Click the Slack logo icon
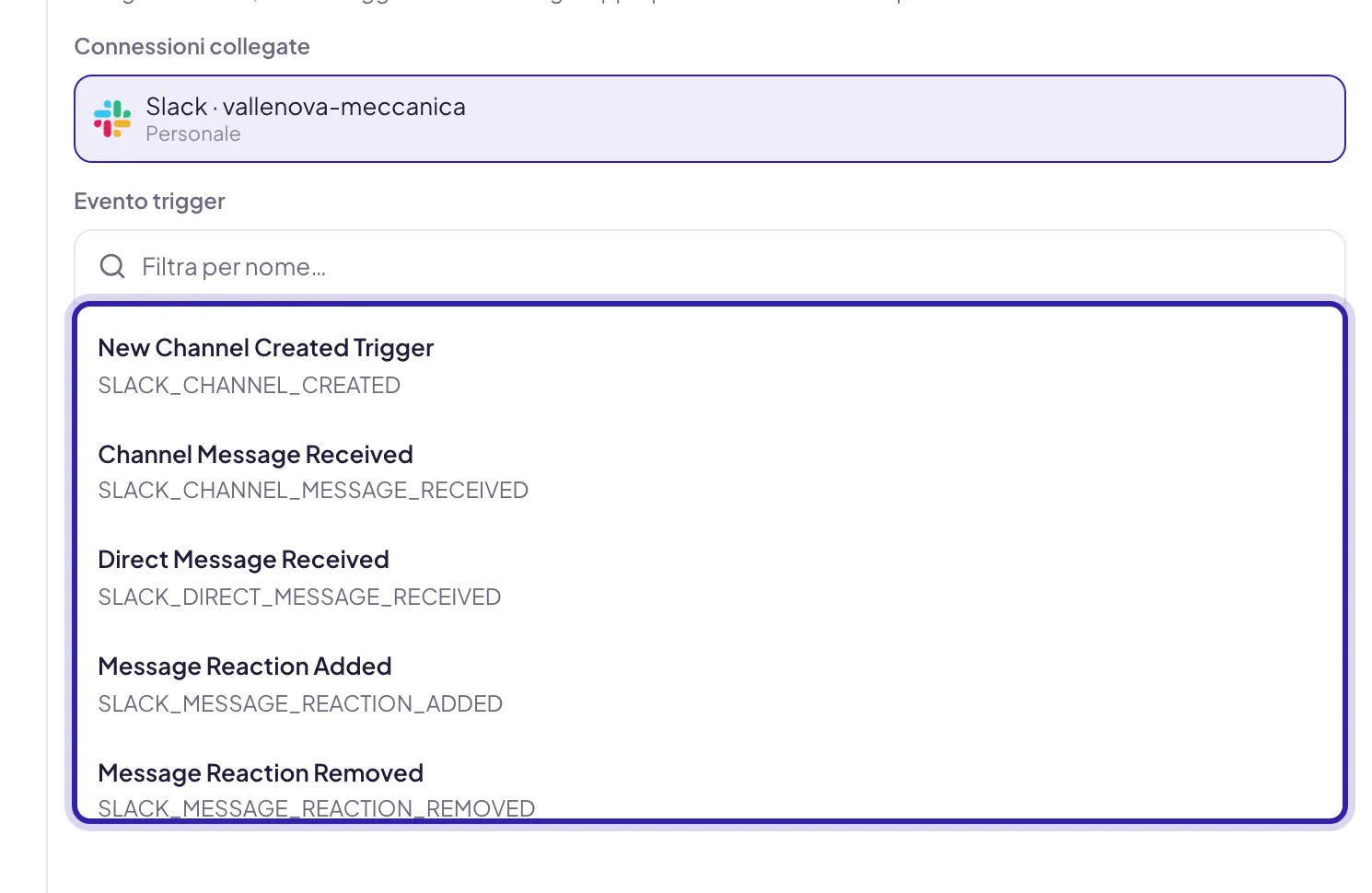The height and width of the screenshot is (893, 1372). click(112, 119)
